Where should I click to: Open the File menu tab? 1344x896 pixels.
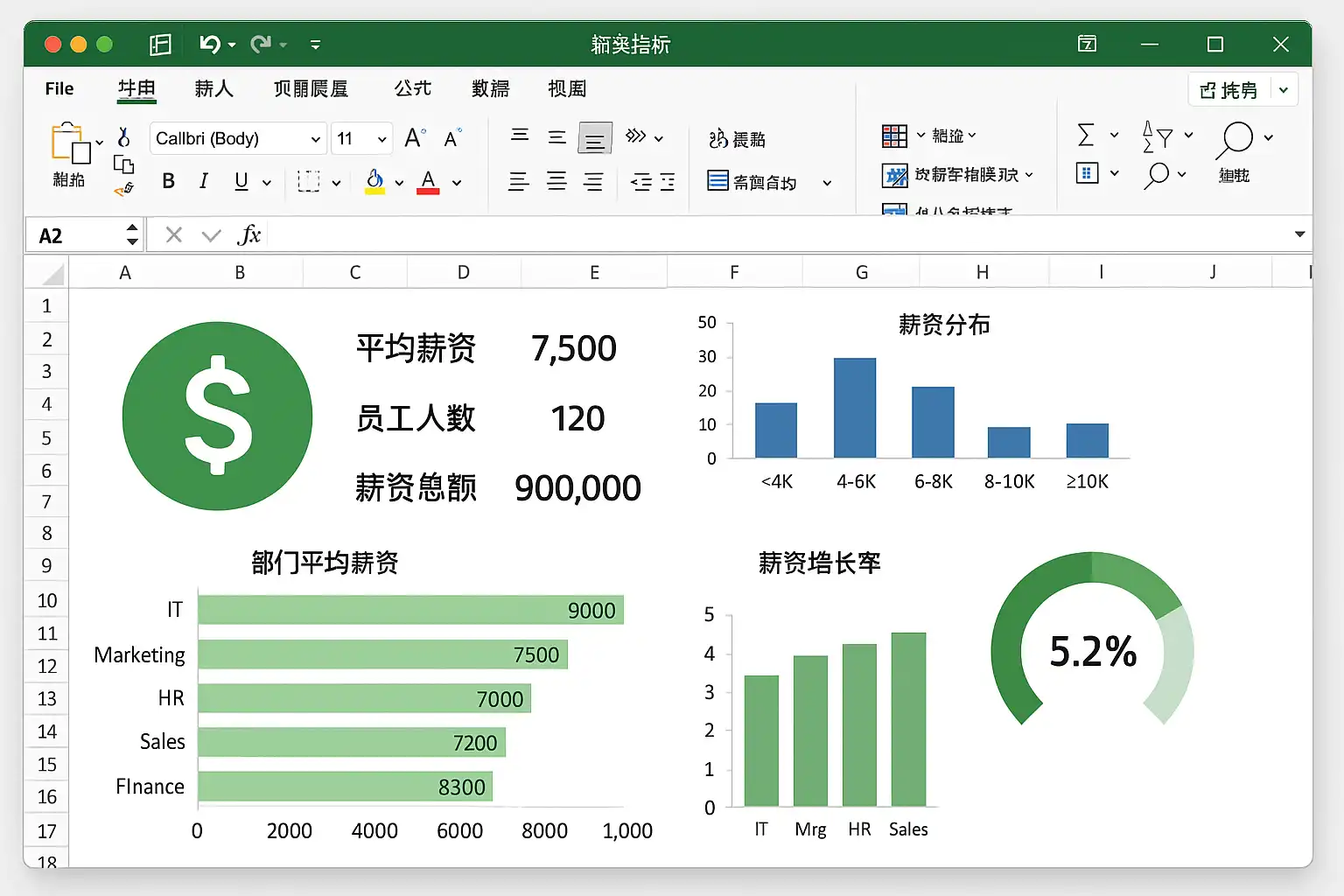[59, 88]
